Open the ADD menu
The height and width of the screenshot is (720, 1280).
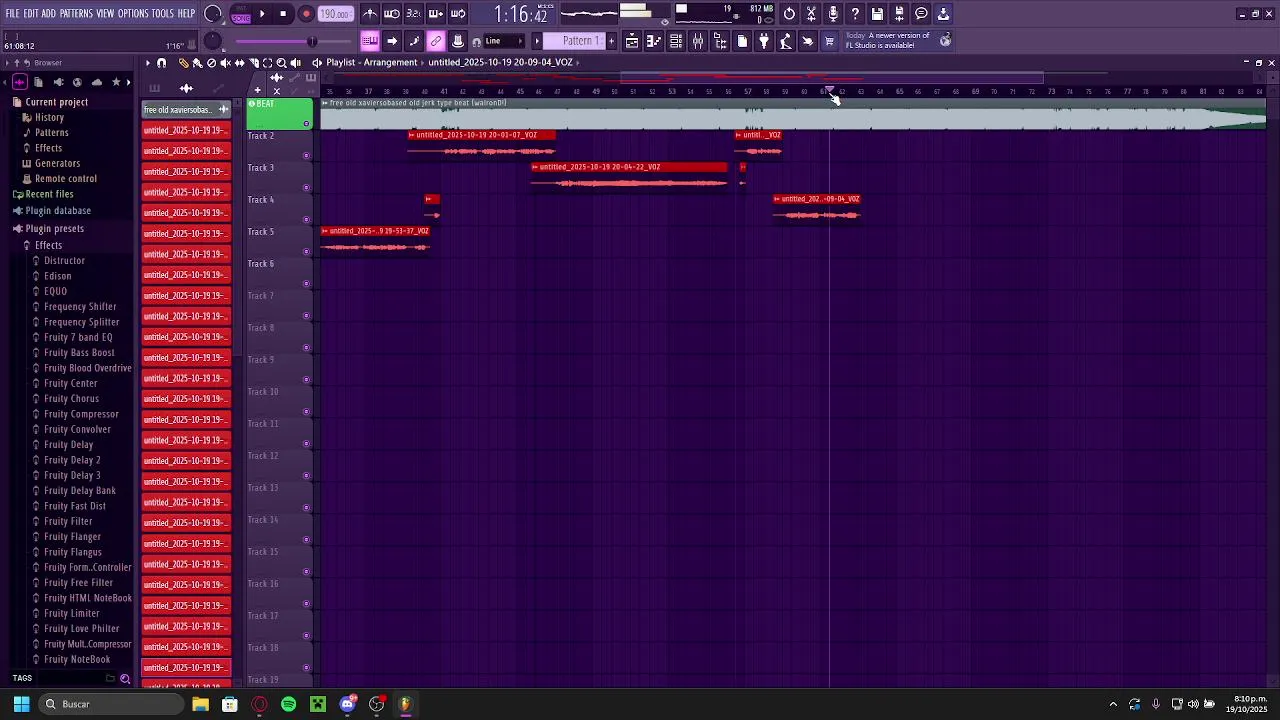49,14
